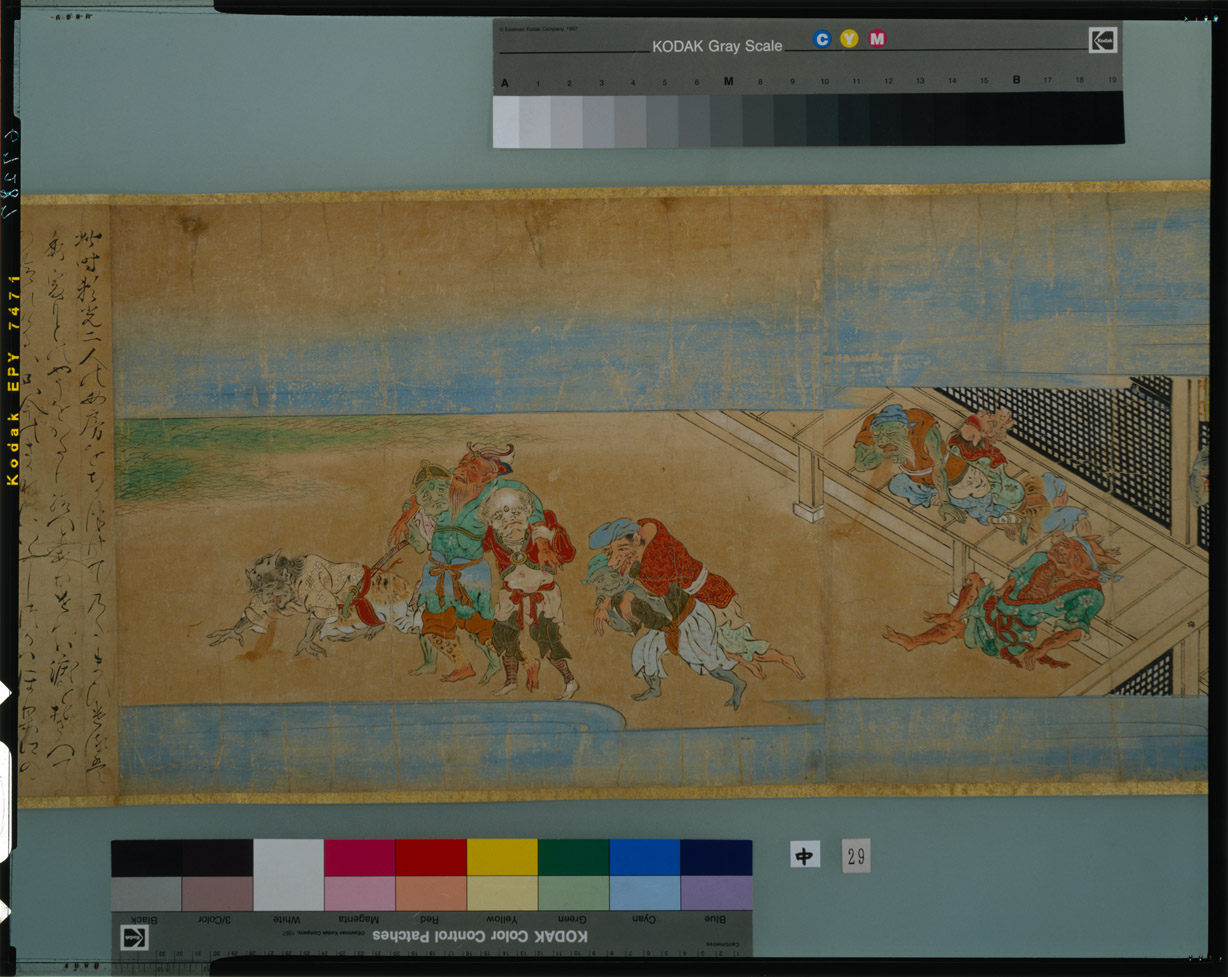Click the Kodak logo on the gray scale card
Viewport: 1228px width, 977px height.
point(1102,40)
